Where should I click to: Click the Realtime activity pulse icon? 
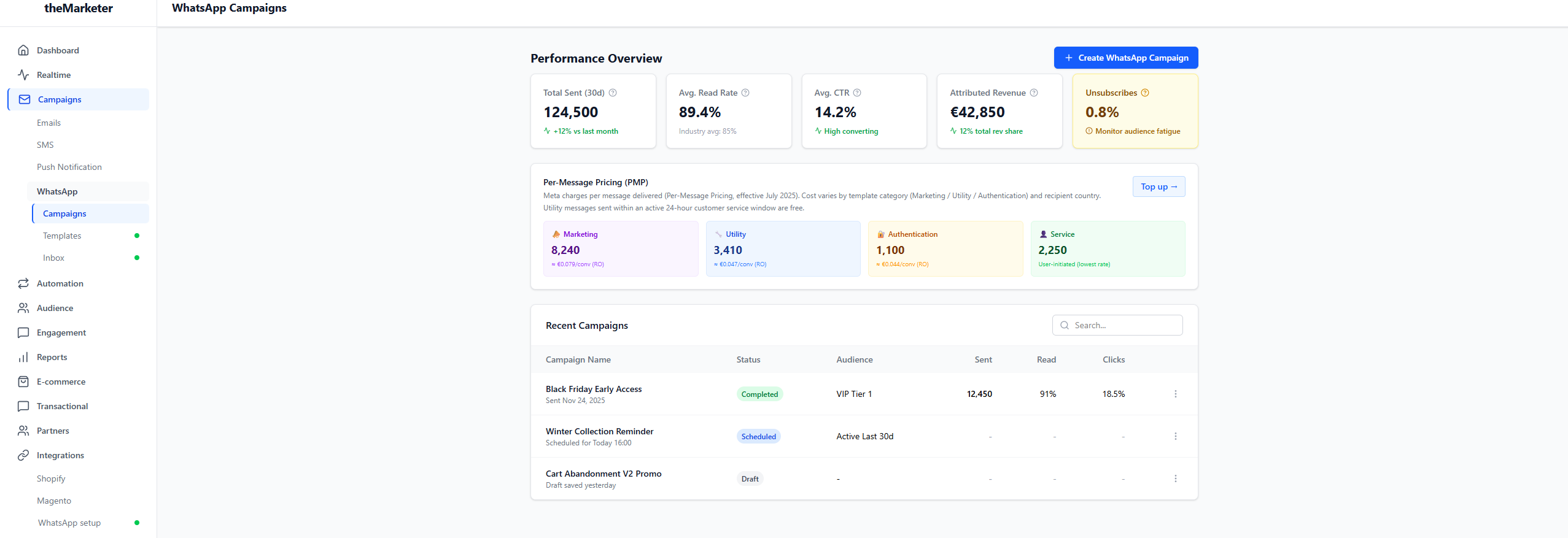click(23, 75)
